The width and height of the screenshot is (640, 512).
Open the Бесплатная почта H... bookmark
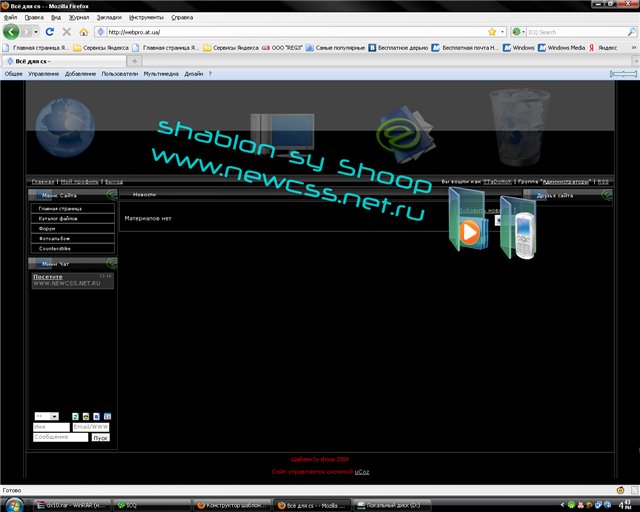click(x=465, y=48)
